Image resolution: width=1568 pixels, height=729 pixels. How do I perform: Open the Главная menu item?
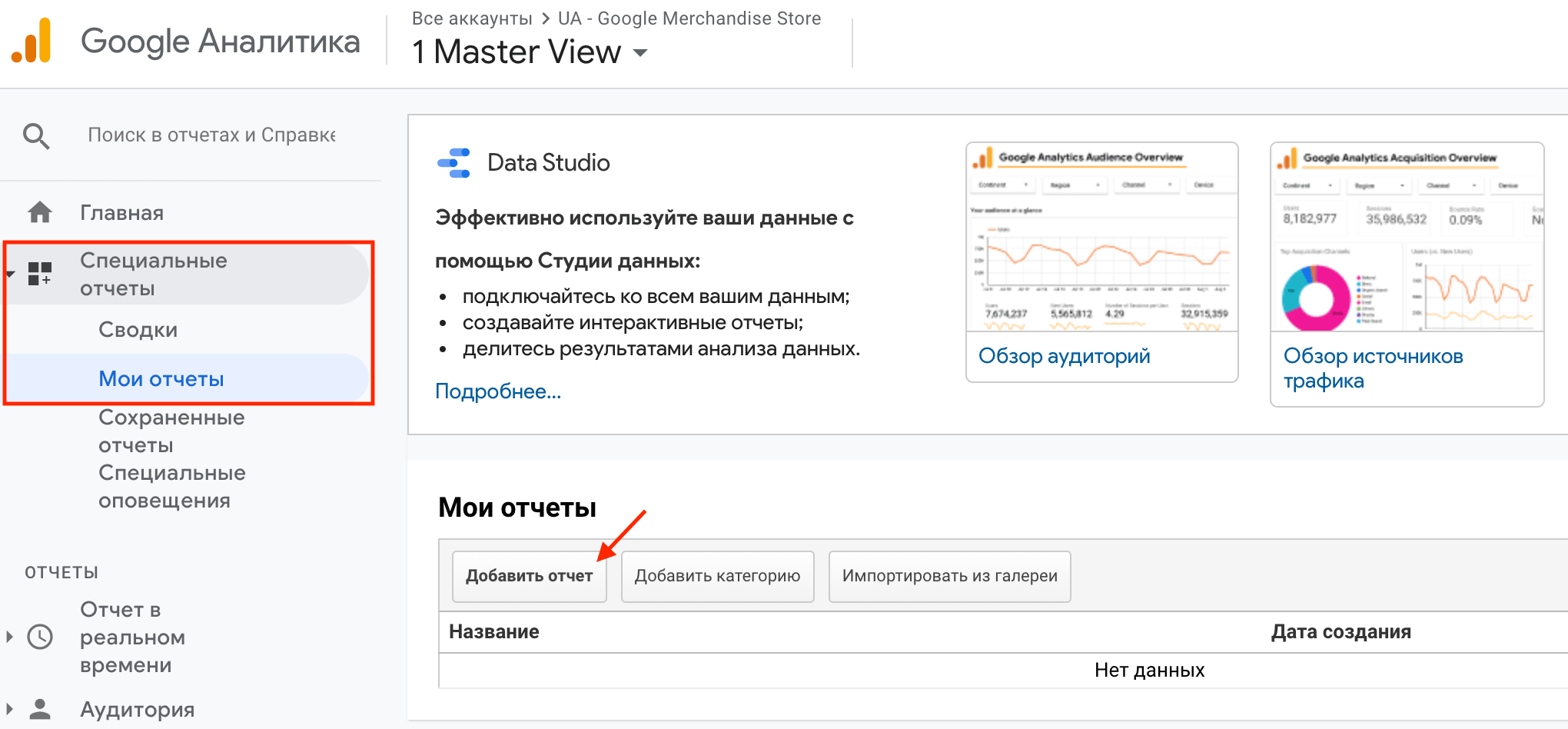121,212
